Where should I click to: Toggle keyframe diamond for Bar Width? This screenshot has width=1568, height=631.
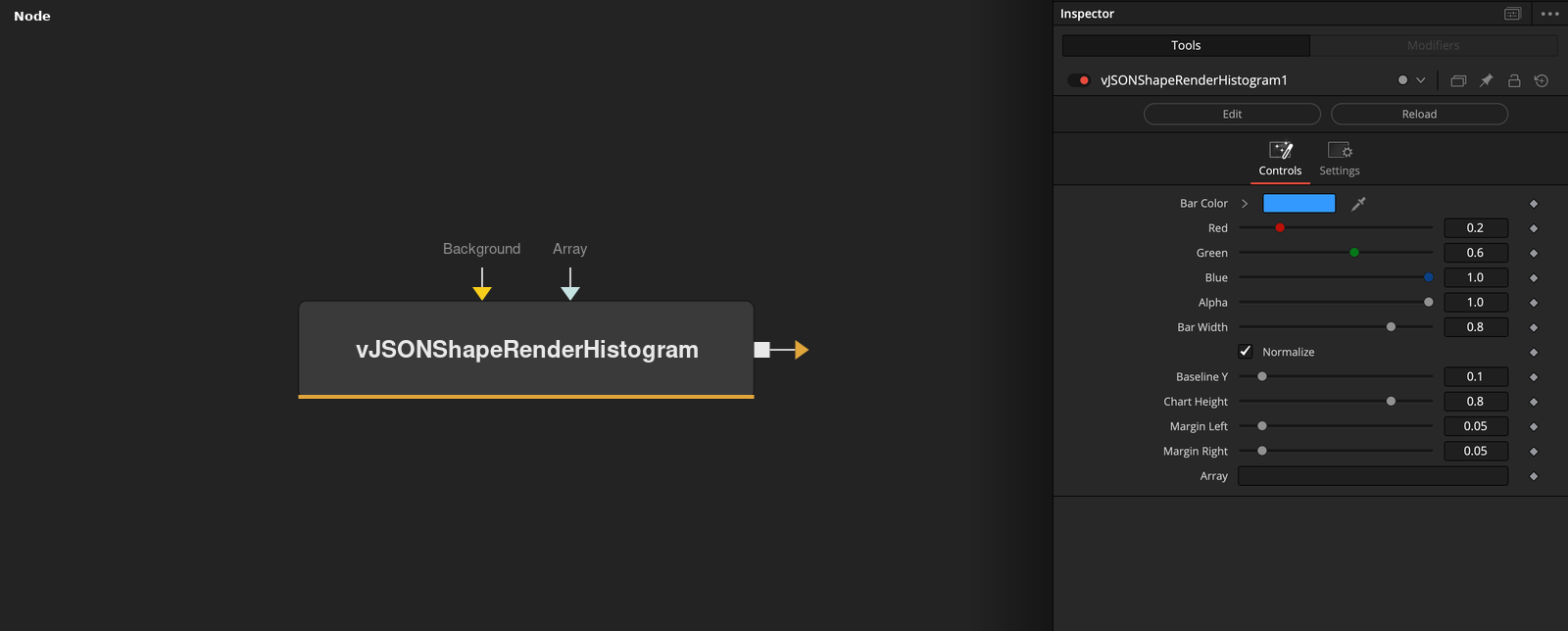(x=1534, y=327)
